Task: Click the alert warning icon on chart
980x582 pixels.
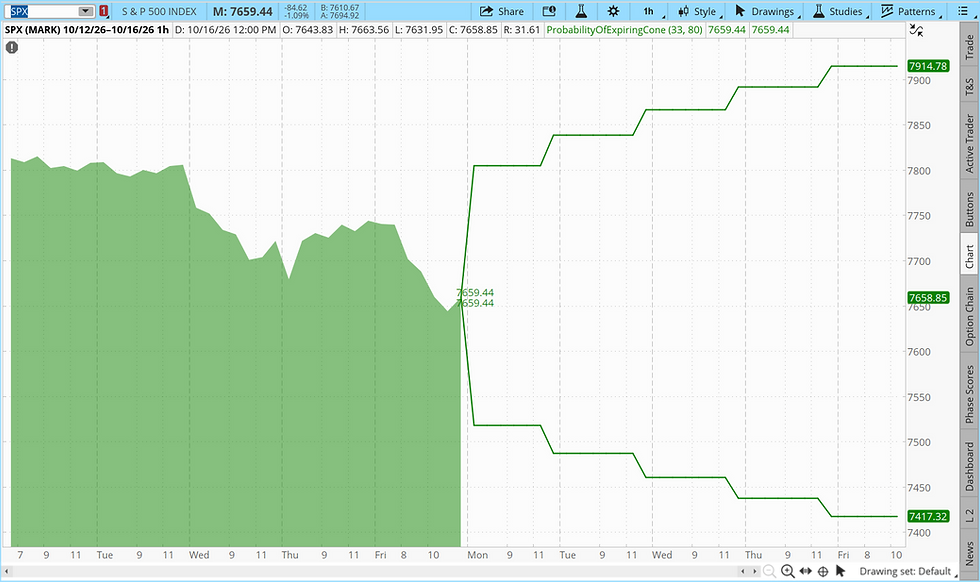Action: click(x=12, y=47)
